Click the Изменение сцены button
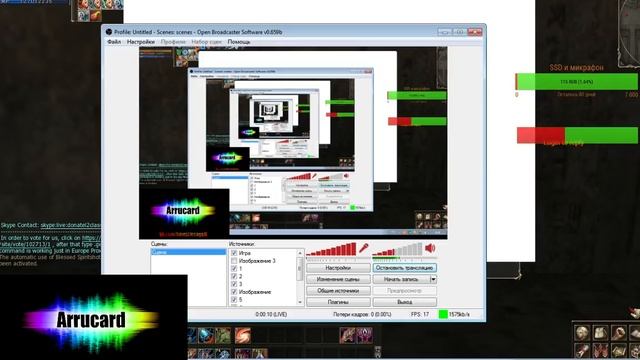640x360 pixels. (338, 280)
